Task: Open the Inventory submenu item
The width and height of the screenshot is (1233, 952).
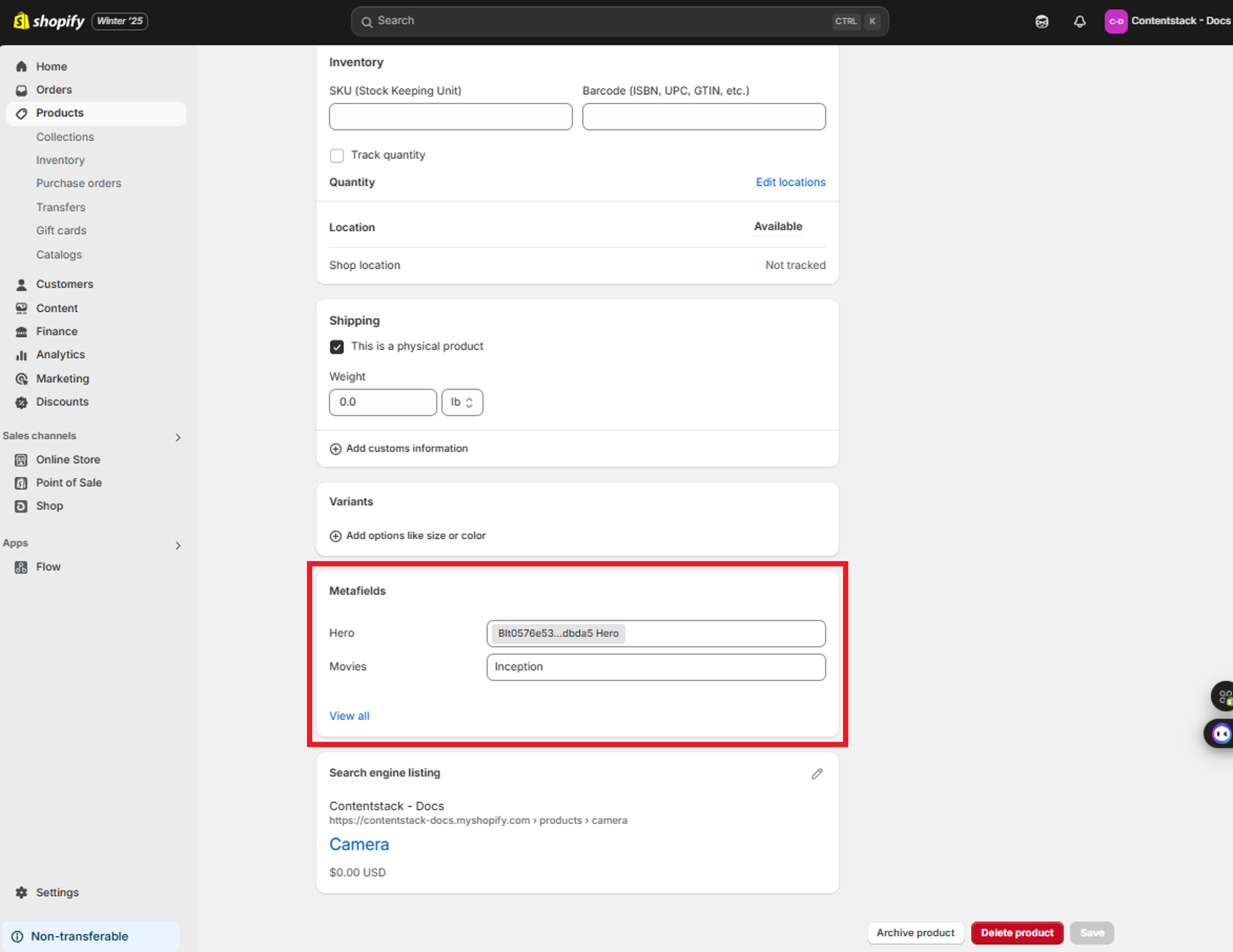Action: point(60,160)
